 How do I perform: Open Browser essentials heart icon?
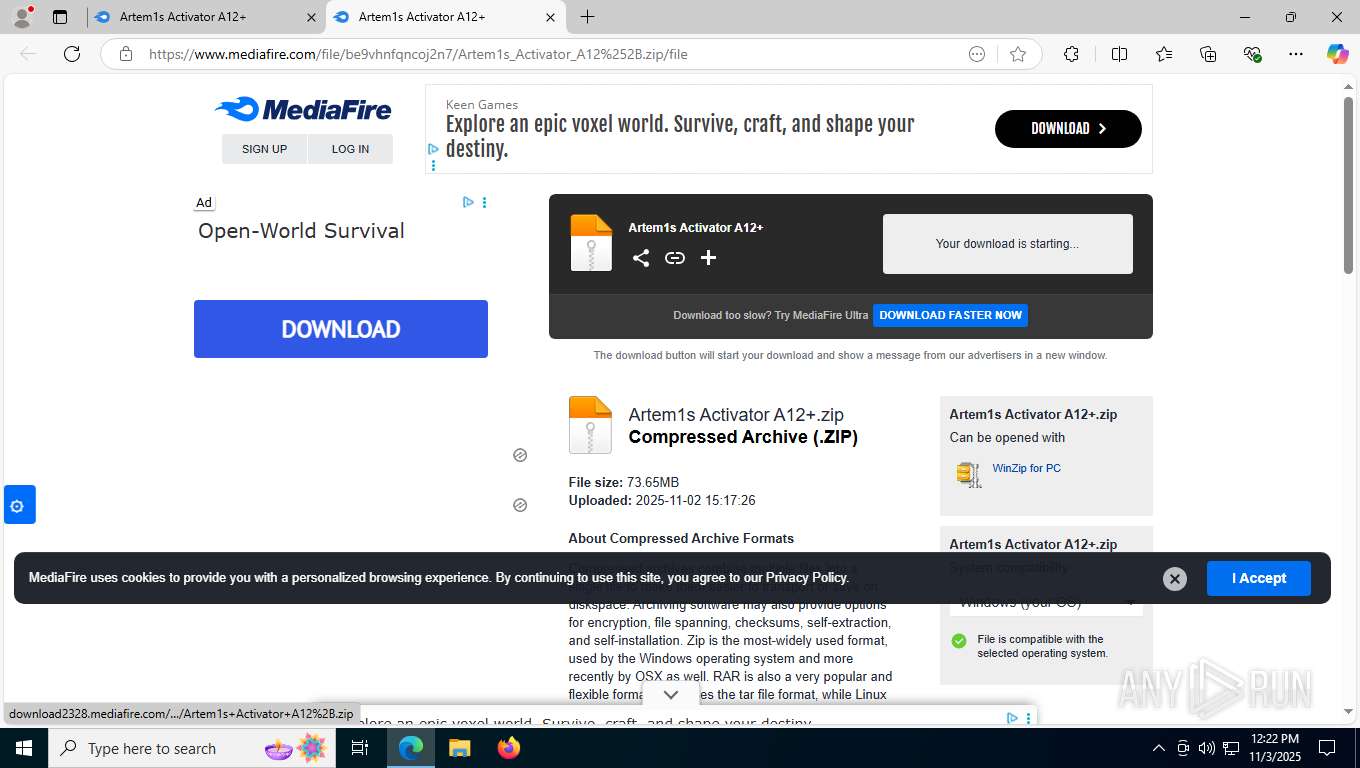1252,54
